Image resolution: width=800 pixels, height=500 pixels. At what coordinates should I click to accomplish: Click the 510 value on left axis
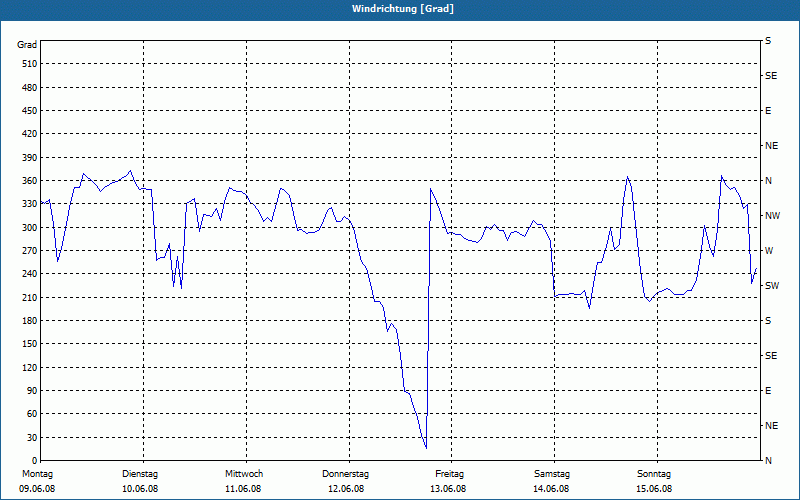pos(29,64)
